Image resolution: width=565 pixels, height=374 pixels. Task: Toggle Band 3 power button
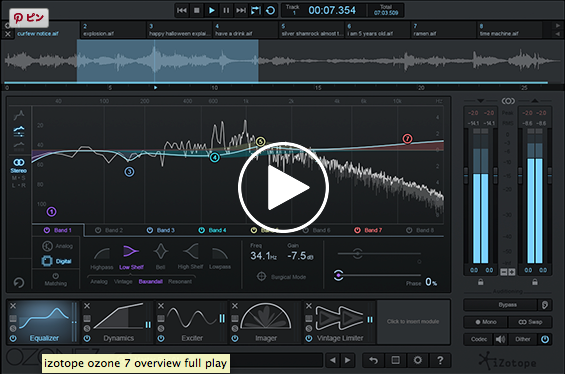point(150,230)
